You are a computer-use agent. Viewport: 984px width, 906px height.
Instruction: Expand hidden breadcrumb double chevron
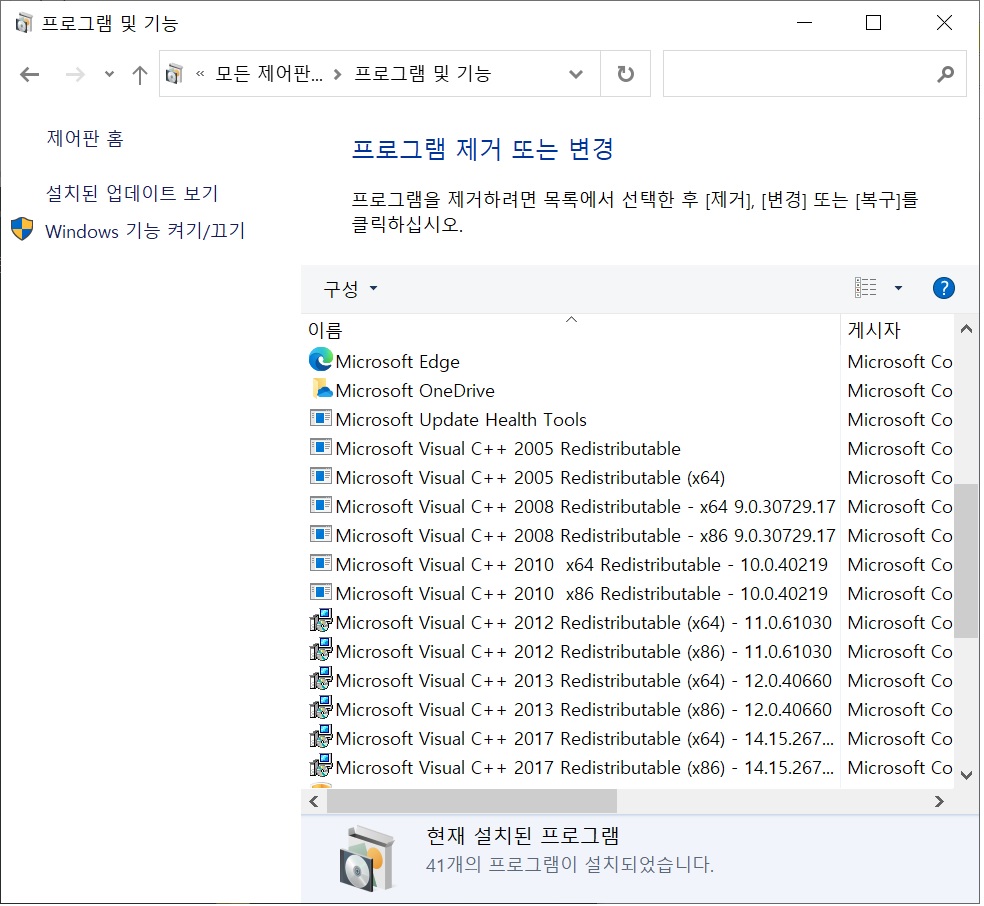tap(200, 74)
